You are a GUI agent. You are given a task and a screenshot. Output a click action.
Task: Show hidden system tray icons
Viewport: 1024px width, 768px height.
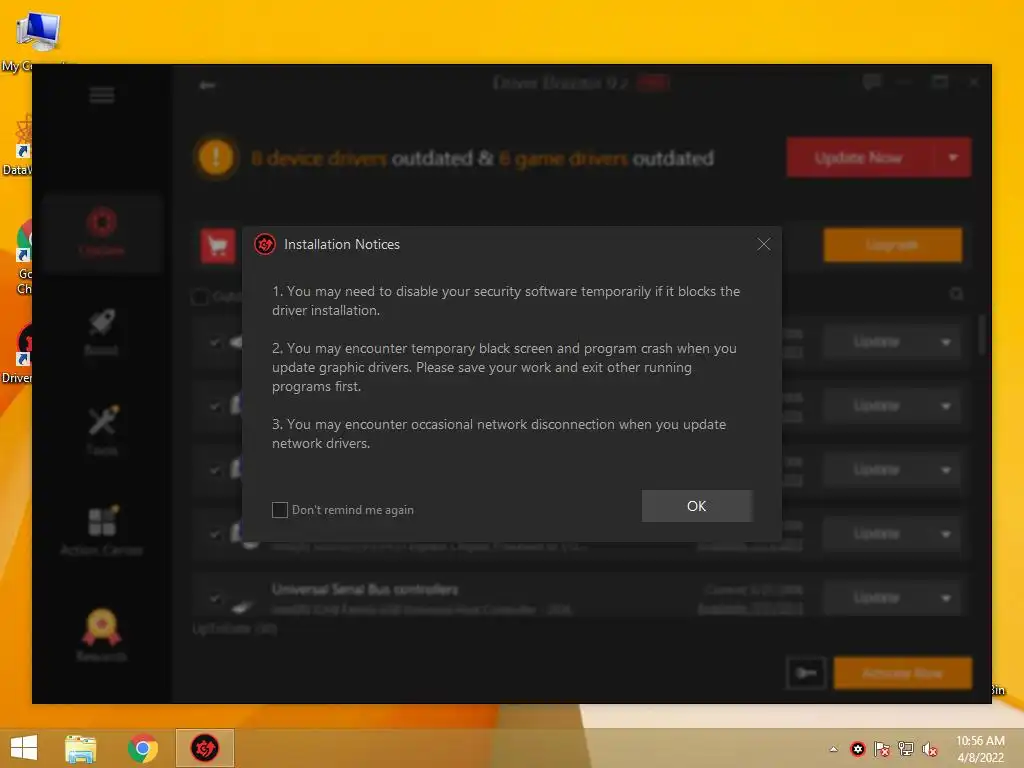[833, 749]
